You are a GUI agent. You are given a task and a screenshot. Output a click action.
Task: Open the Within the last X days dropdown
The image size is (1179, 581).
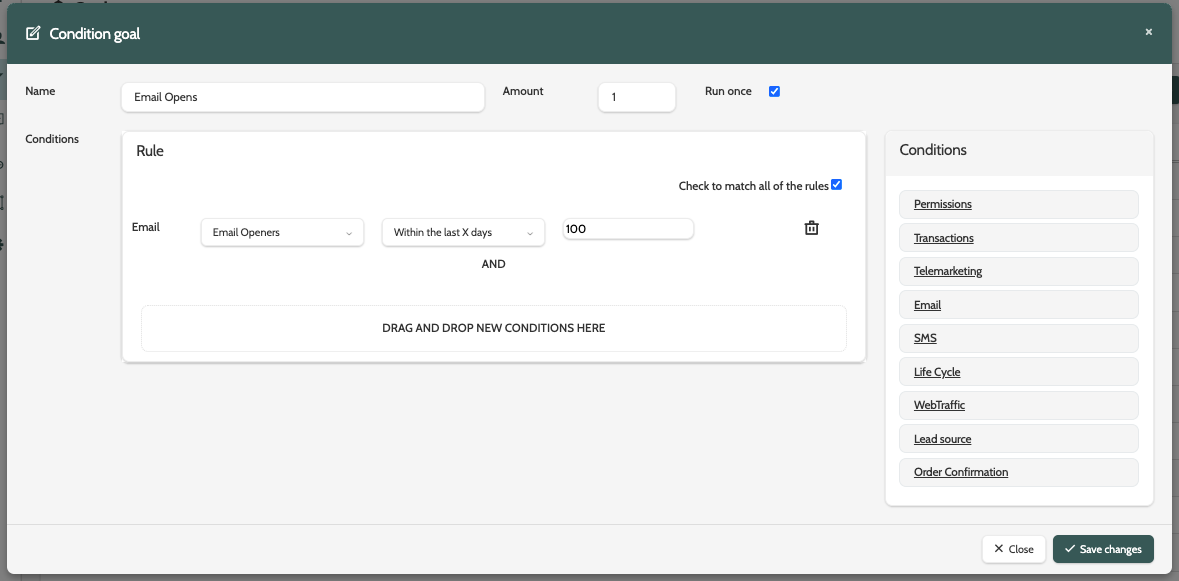[x=463, y=232]
